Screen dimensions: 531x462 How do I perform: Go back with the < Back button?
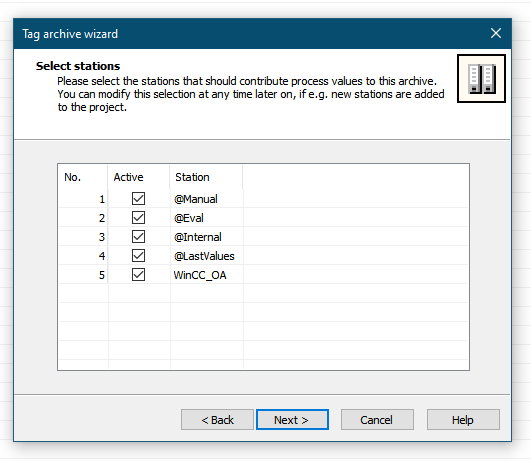(x=217, y=420)
